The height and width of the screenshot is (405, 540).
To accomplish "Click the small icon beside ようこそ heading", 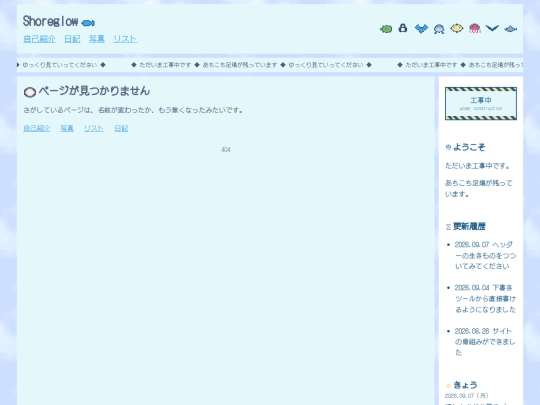I will pos(448,147).
